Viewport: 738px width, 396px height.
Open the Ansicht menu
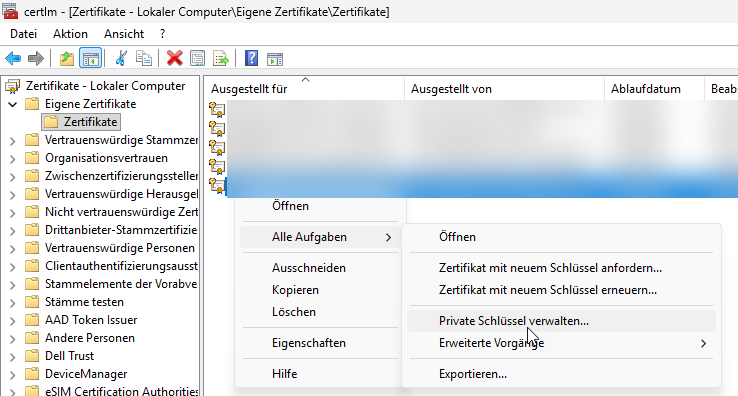pos(124,34)
